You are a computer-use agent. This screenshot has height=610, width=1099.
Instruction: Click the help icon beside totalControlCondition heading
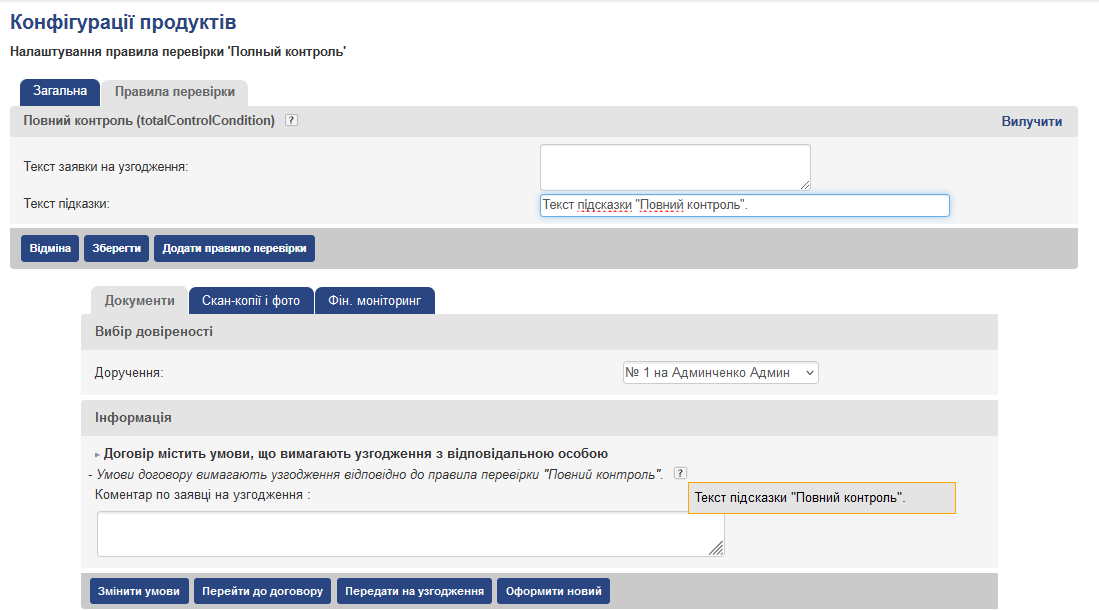(291, 121)
